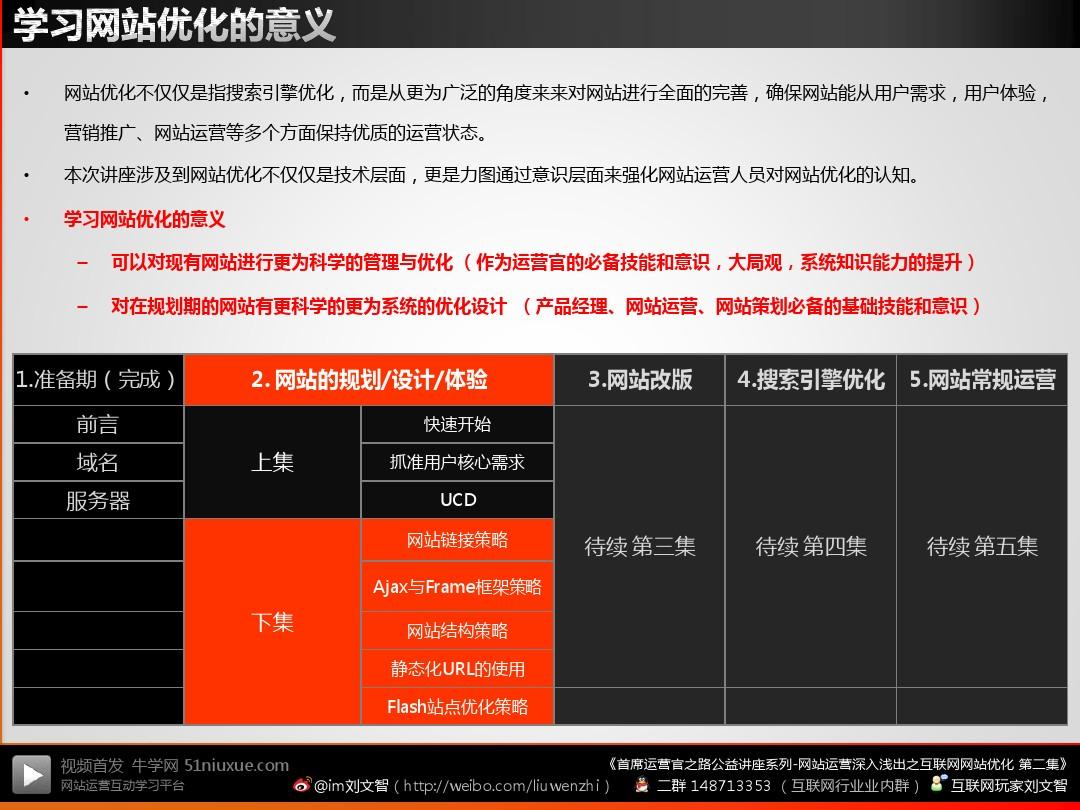Click the 51niuxue.com site text
This screenshot has height=810, width=1080.
point(236,765)
